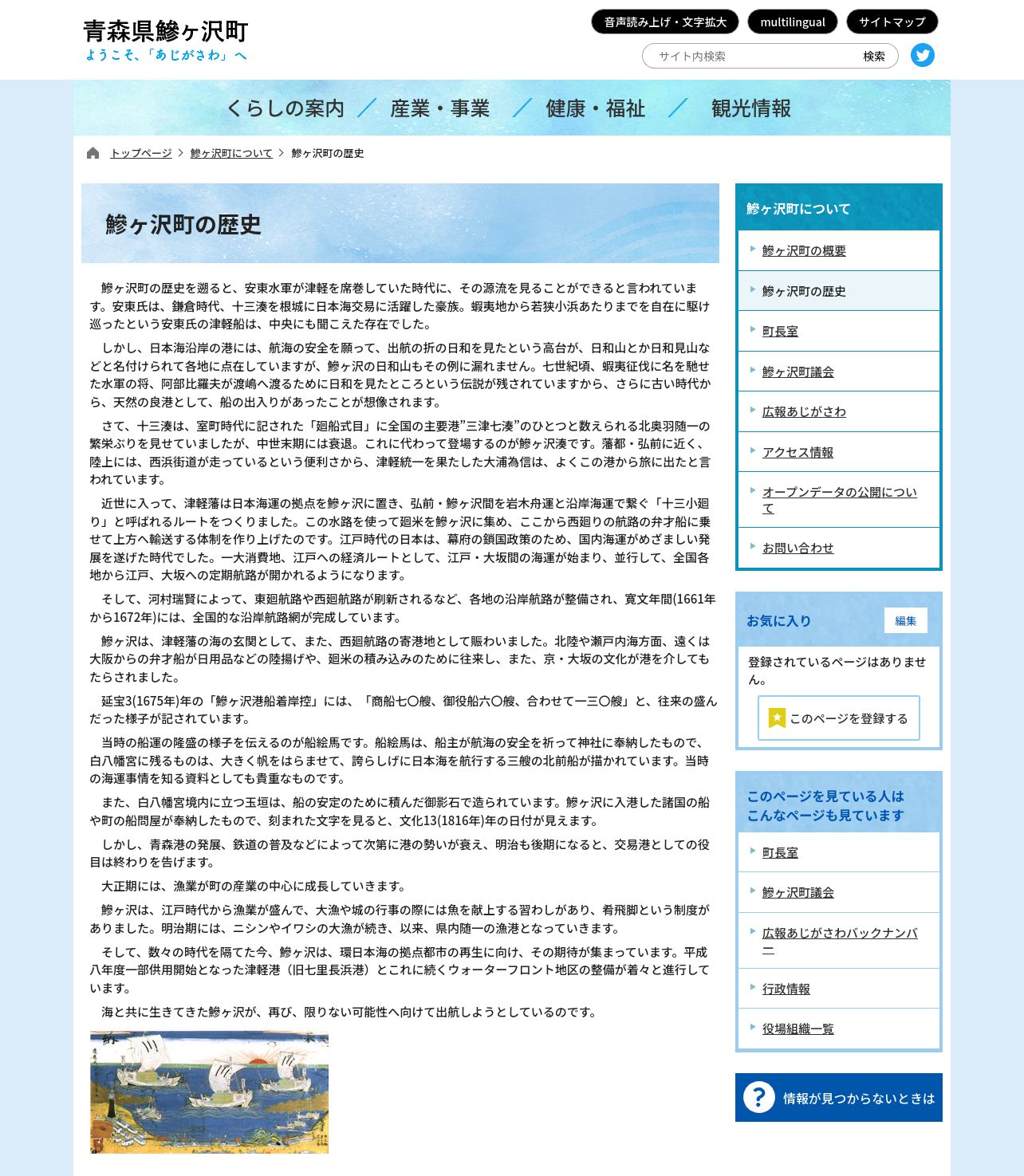Screen dimensions: 1024x1176
Task: Open 鰺ヶ沢町議会 in the about sidebar
Action: click(798, 372)
